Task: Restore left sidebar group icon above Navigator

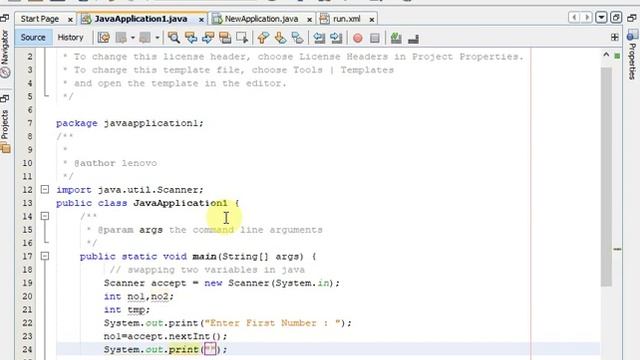Action: click(x=4, y=18)
